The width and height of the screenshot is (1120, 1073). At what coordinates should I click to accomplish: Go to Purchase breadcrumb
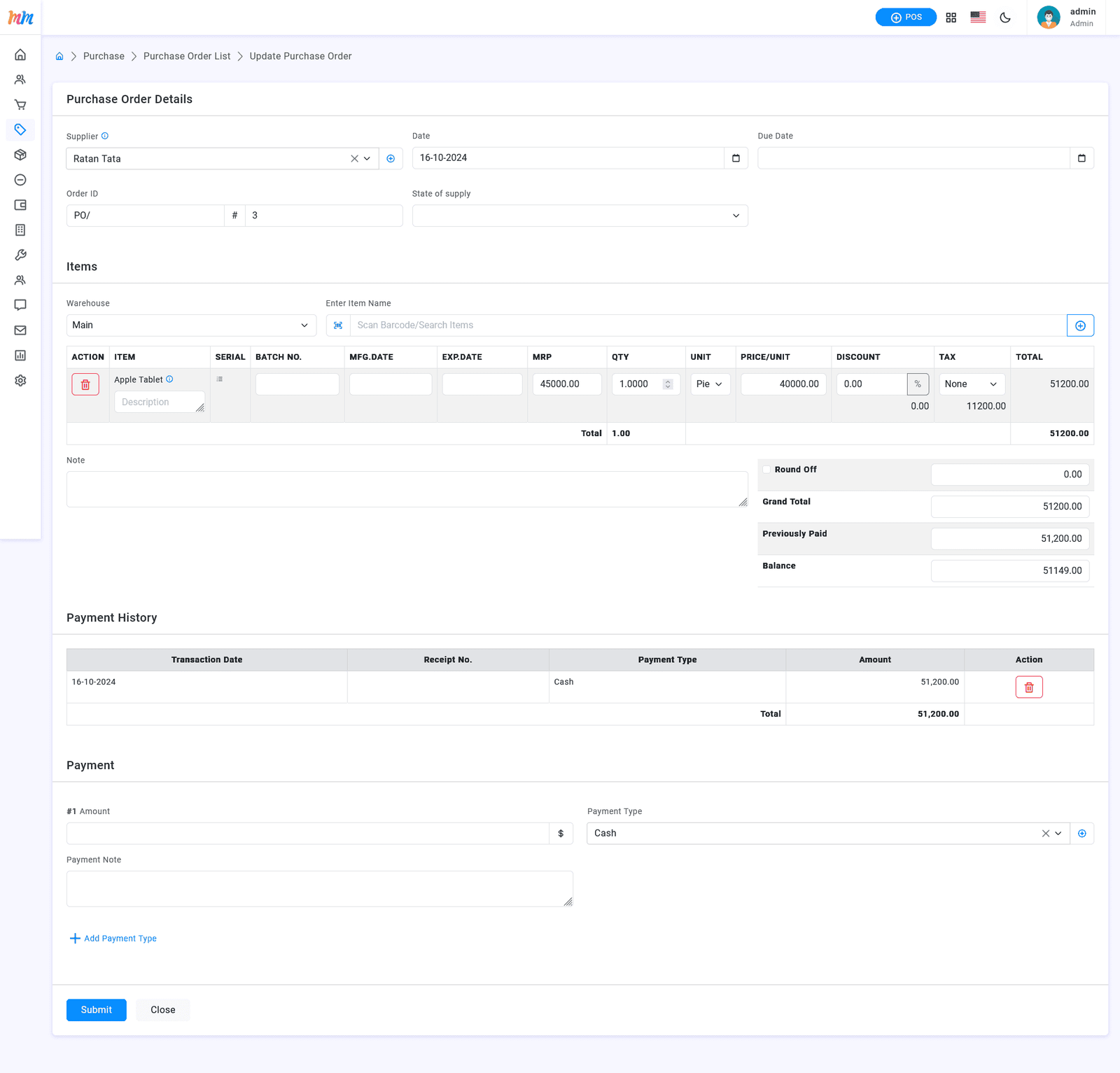coord(104,56)
